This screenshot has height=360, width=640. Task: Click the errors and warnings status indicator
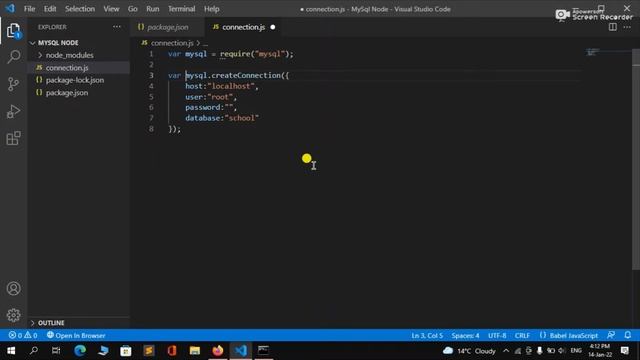(23, 336)
